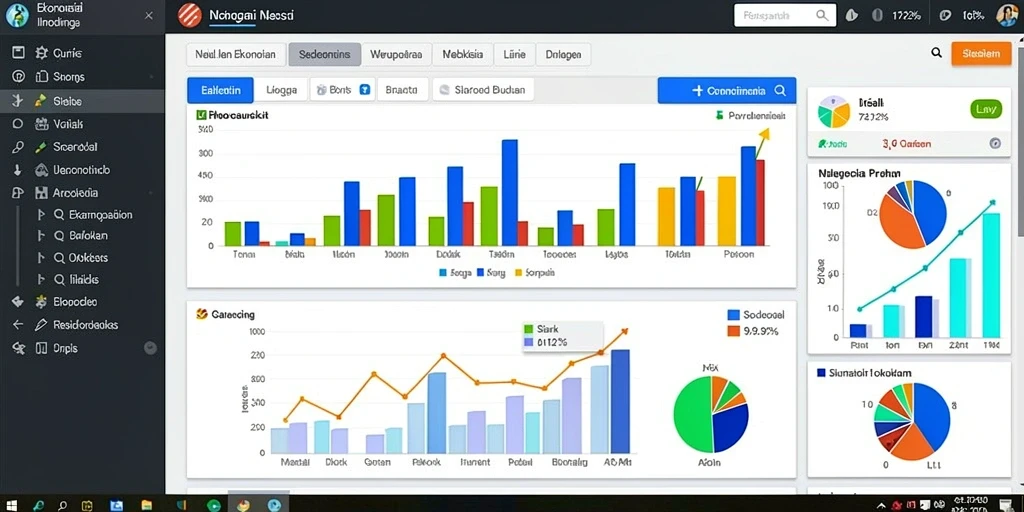Image resolution: width=1024 pixels, height=512 pixels.
Task: Click the magnifier icon beside Bafokan
Action: coord(58,236)
